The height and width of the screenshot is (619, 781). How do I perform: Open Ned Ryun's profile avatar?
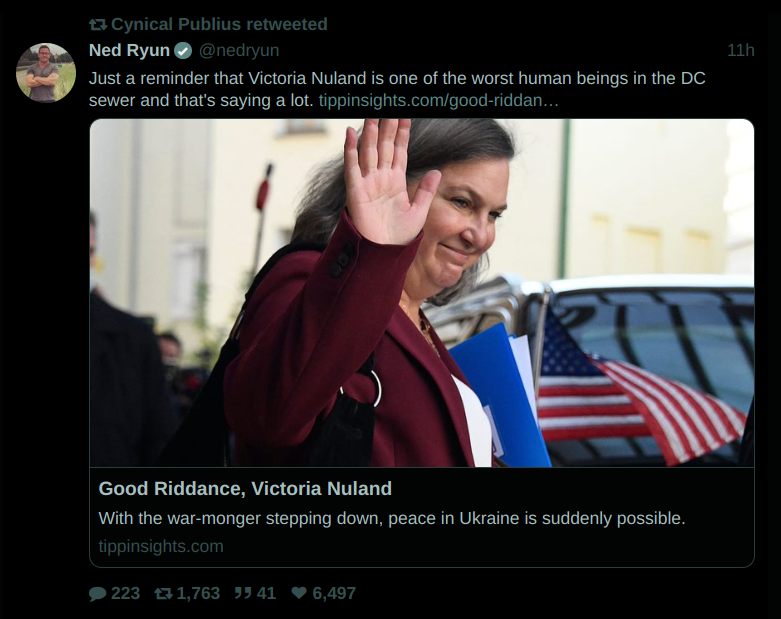pos(46,72)
